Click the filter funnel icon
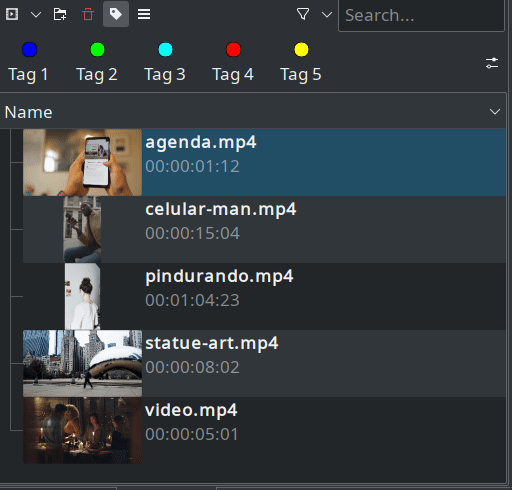This screenshot has height=490, width=512. tap(303, 14)
